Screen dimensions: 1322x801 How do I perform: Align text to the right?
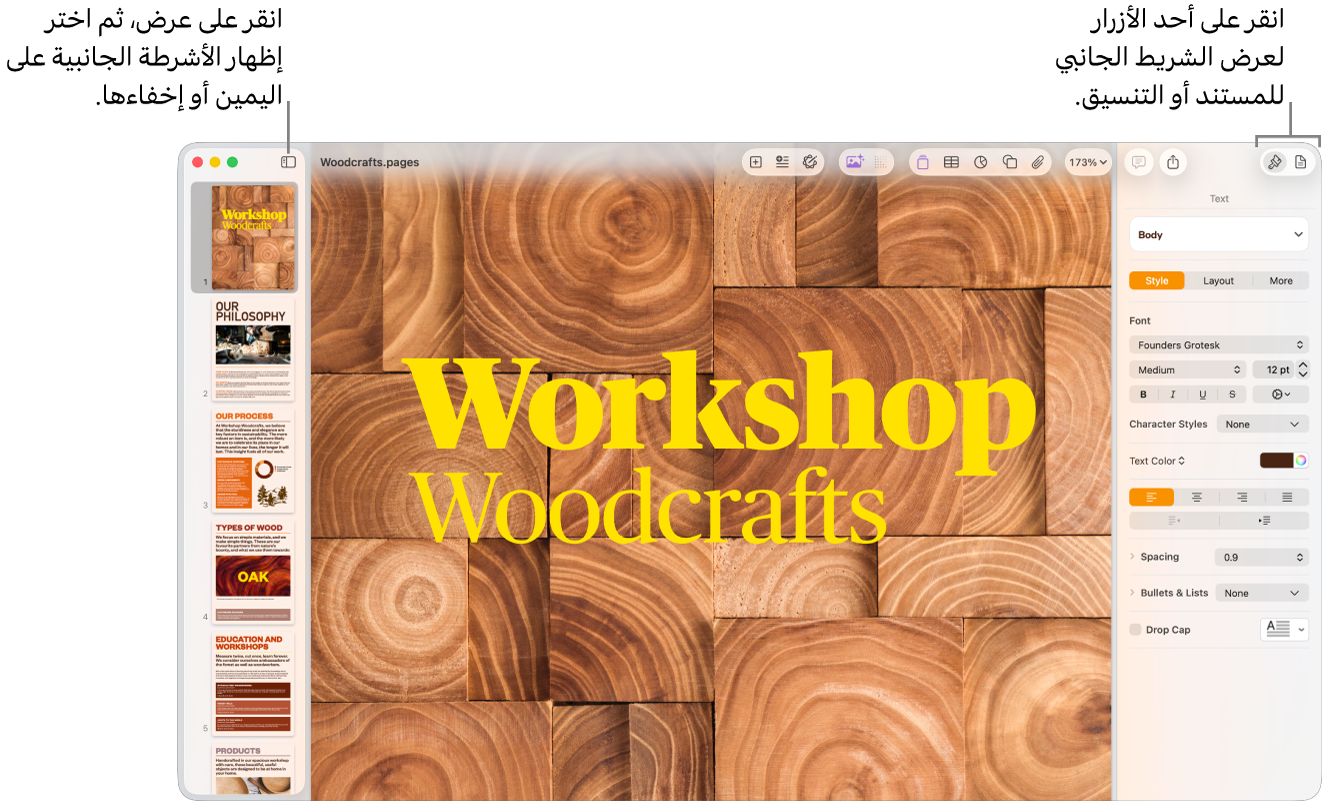1242,497
